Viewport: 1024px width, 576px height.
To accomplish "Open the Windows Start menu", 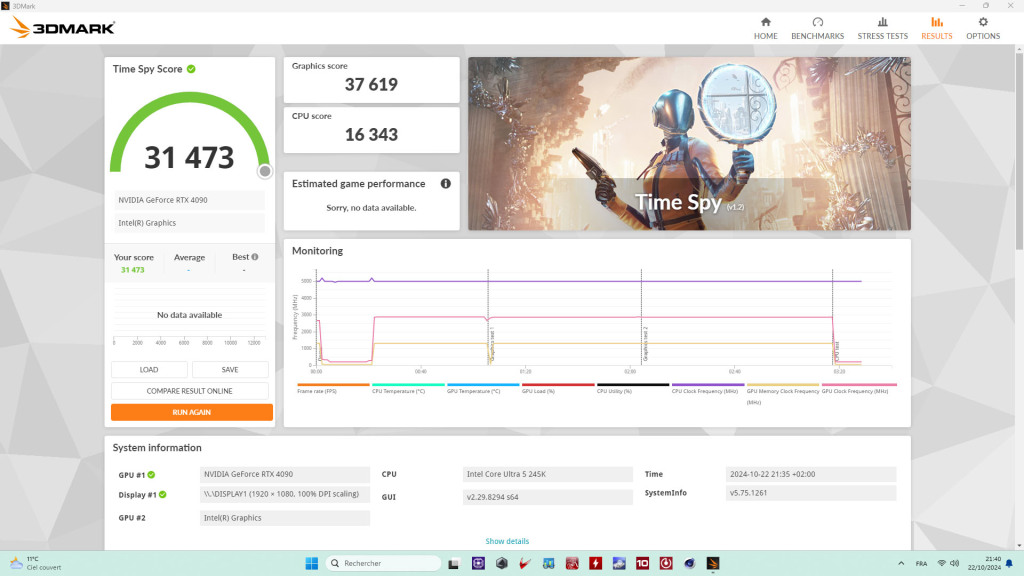I will click(x=312, y=563).
